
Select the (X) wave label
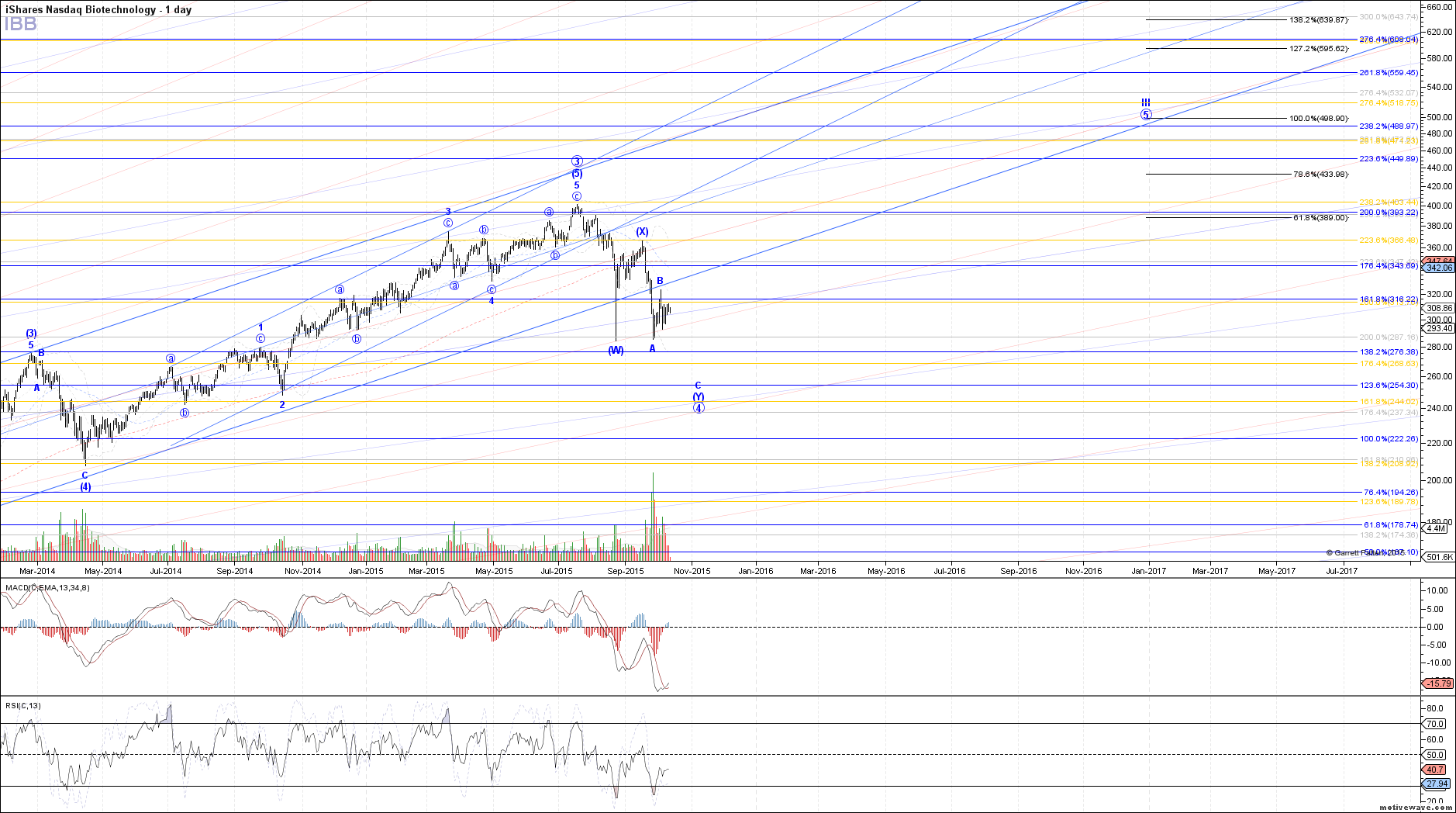pos(642,231)
